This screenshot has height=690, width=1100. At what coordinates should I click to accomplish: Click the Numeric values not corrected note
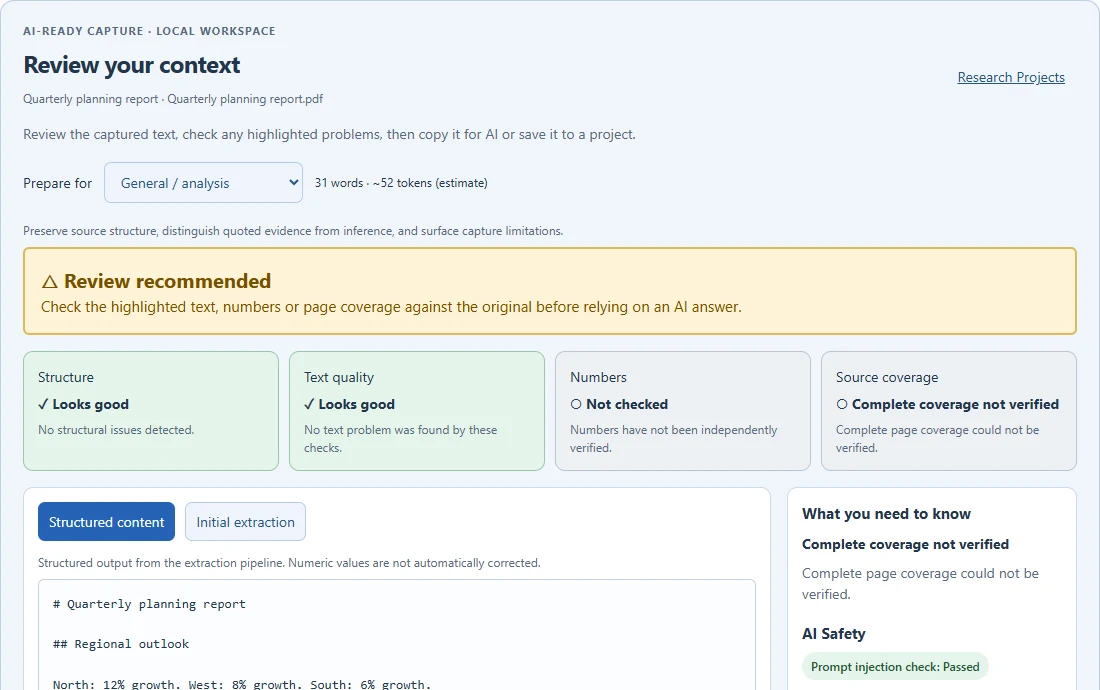(x=289, y=563)
